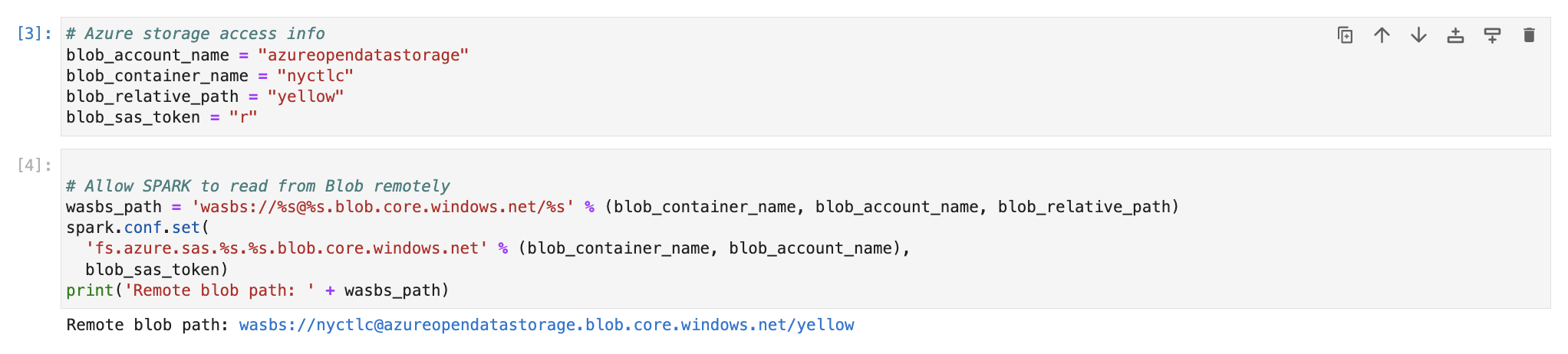Duplicate the selected cell

[x=1345, y=35]
